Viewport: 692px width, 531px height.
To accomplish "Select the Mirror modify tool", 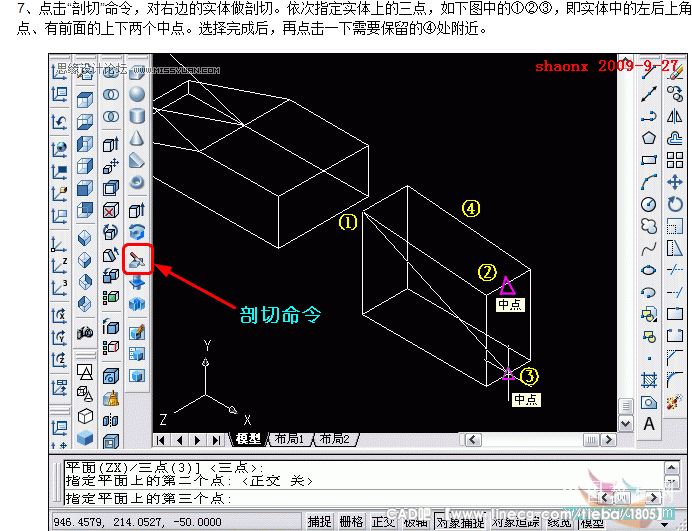I will pyautogui.click(x=675, y=116).
